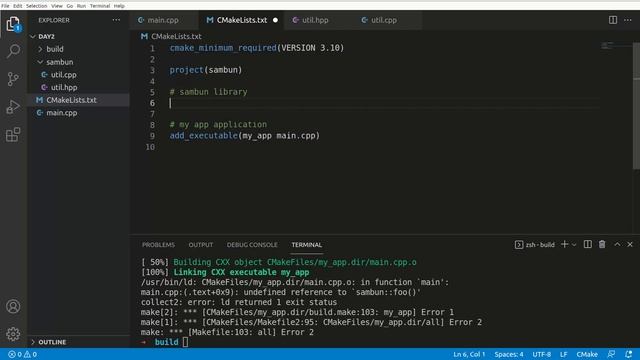This screenshot has width=640, height=360.
Task: Kill terminal with trash icon
Action: coord(602,244)
